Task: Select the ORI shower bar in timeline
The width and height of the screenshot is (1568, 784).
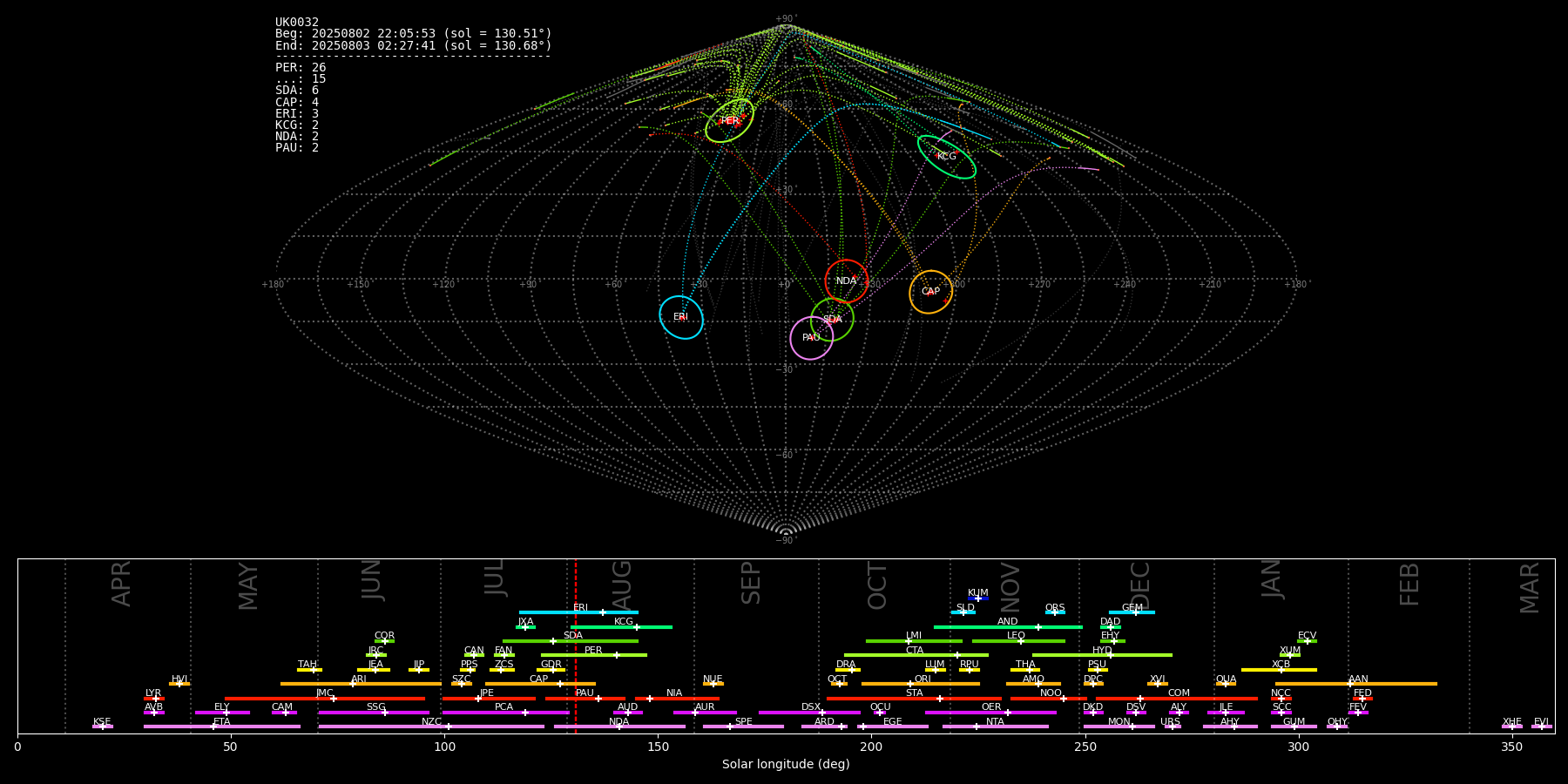Action: click(x=921, y=684)
